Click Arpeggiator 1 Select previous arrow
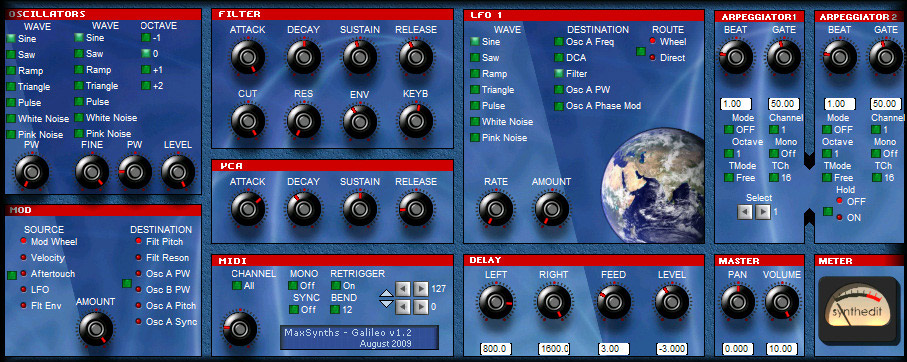 coord(744,212)
